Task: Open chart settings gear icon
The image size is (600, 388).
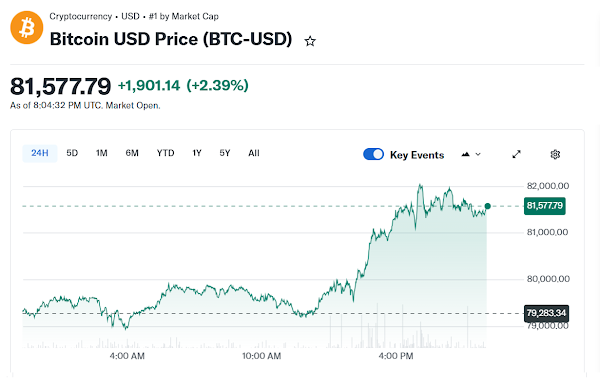Action: coord(555,154)
